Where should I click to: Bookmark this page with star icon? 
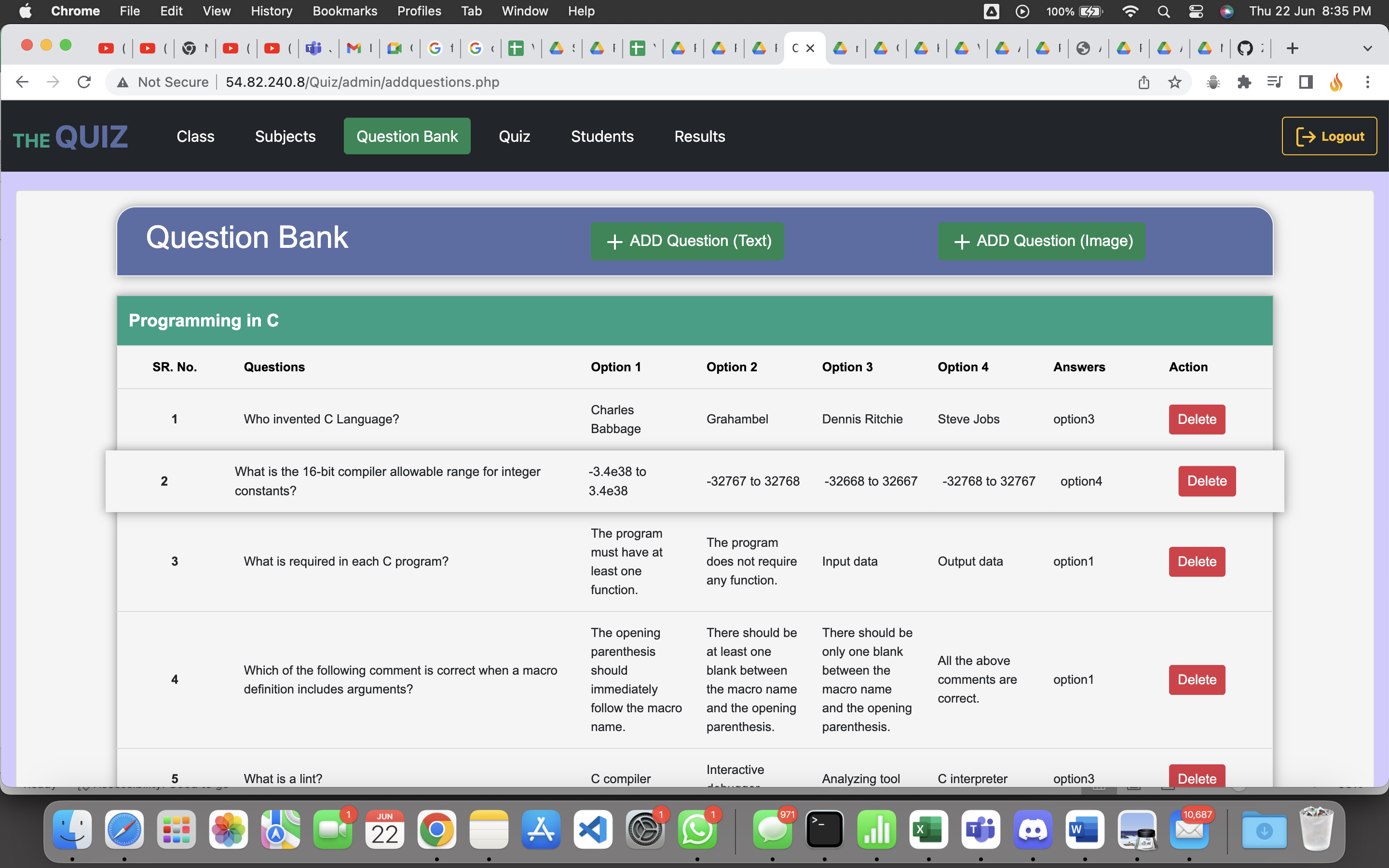(1174, 82)
